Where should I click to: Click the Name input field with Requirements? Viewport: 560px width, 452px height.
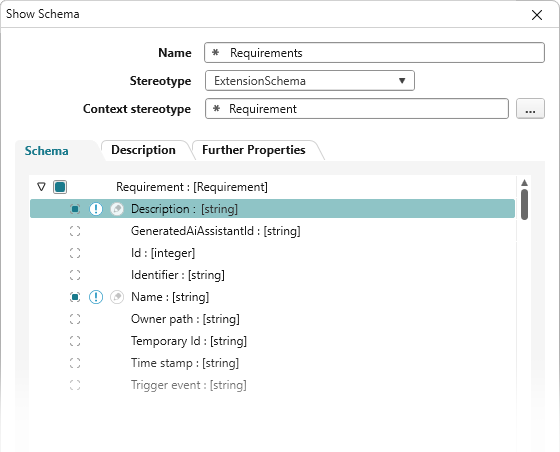pos(374,53)
